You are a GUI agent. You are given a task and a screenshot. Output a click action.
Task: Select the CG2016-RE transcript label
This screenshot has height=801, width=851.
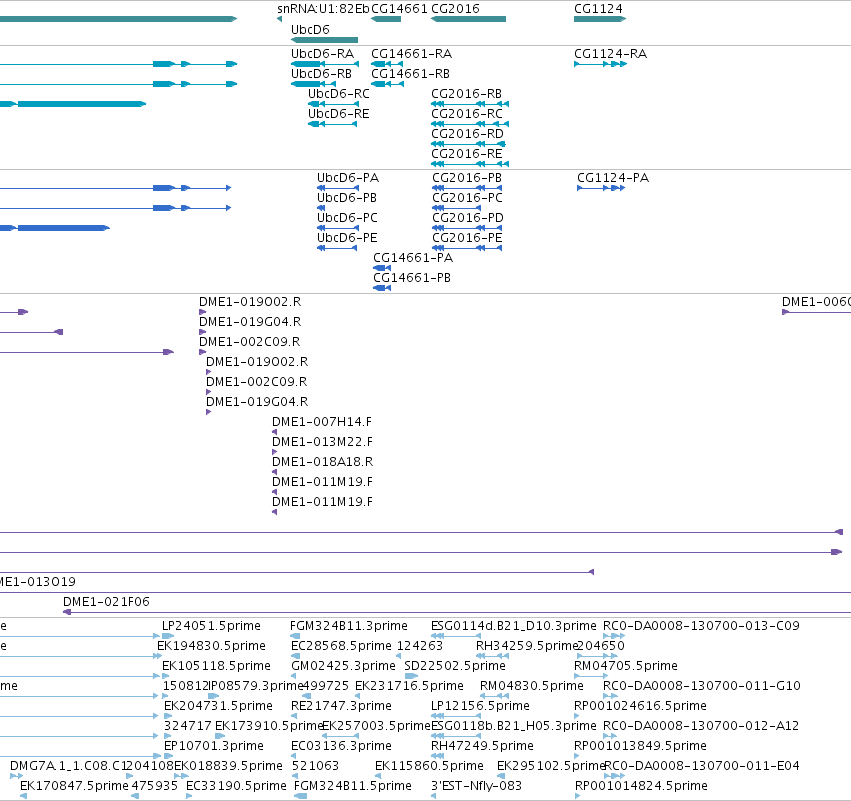pyautogui.click(x=467, y=154)
